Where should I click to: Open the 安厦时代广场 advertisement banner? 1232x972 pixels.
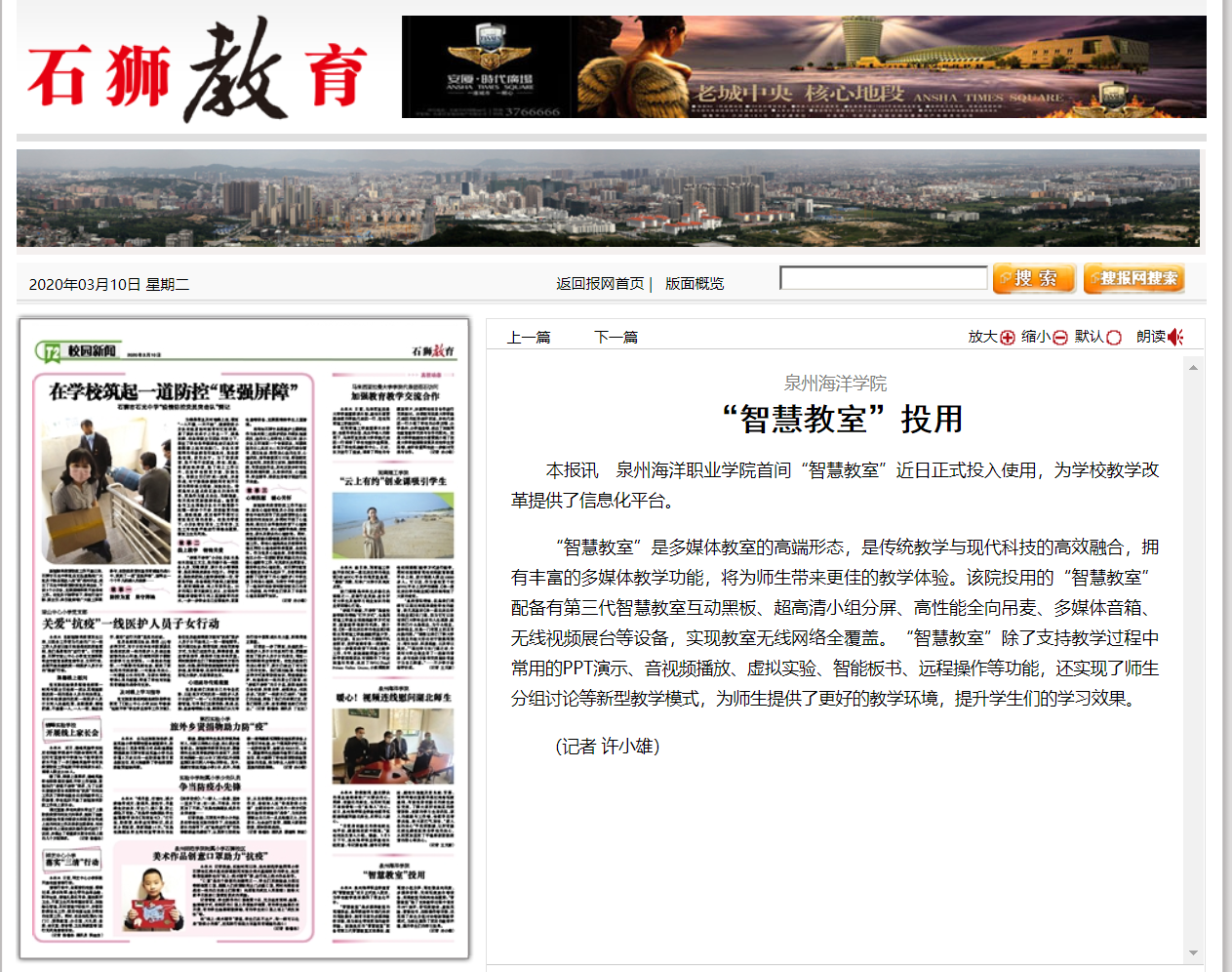(803, 67)
